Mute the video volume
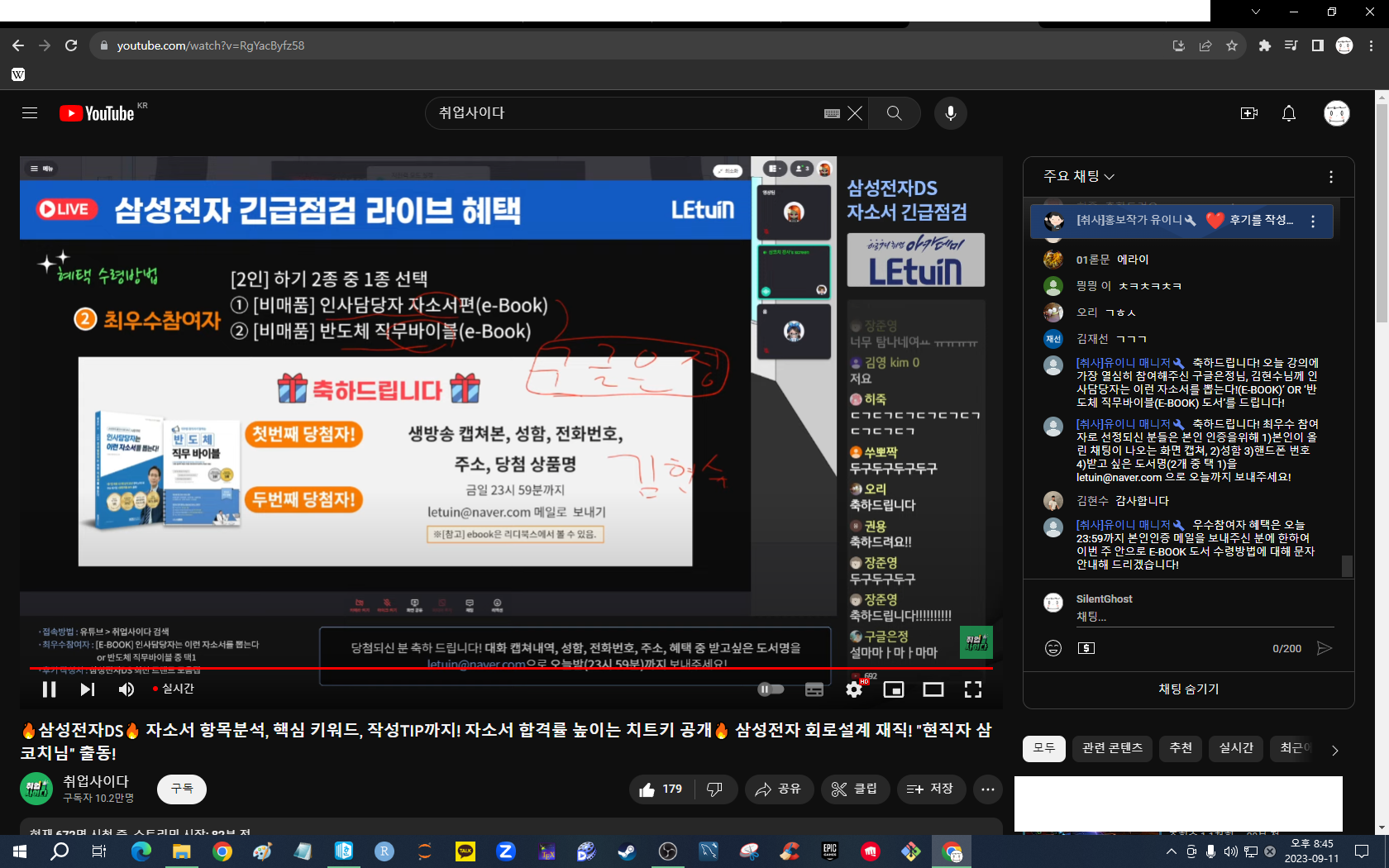Image resolution: width=1389 pixels, height=868 pixels. pos(126,689)
